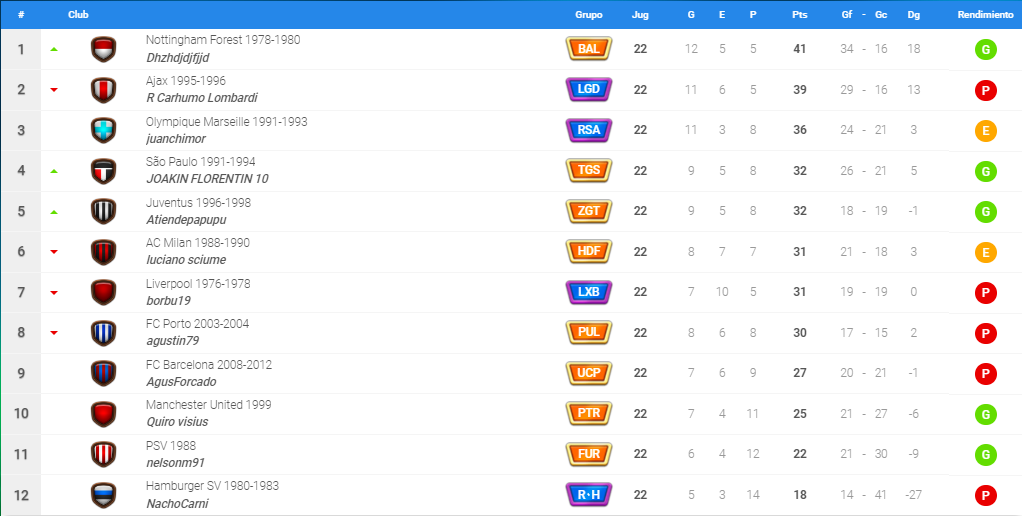Open the Ajax 1995-1996 shield icon
This screenshot has width=1022, height=516.
(x=103, y=90)
